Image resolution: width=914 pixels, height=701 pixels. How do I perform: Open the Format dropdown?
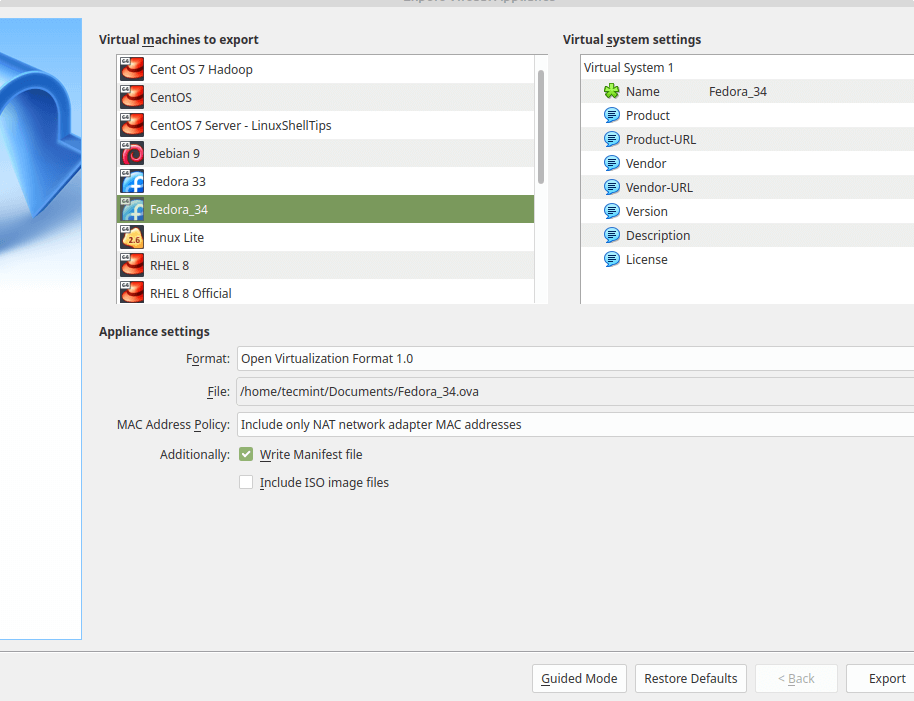click(575, 358)
